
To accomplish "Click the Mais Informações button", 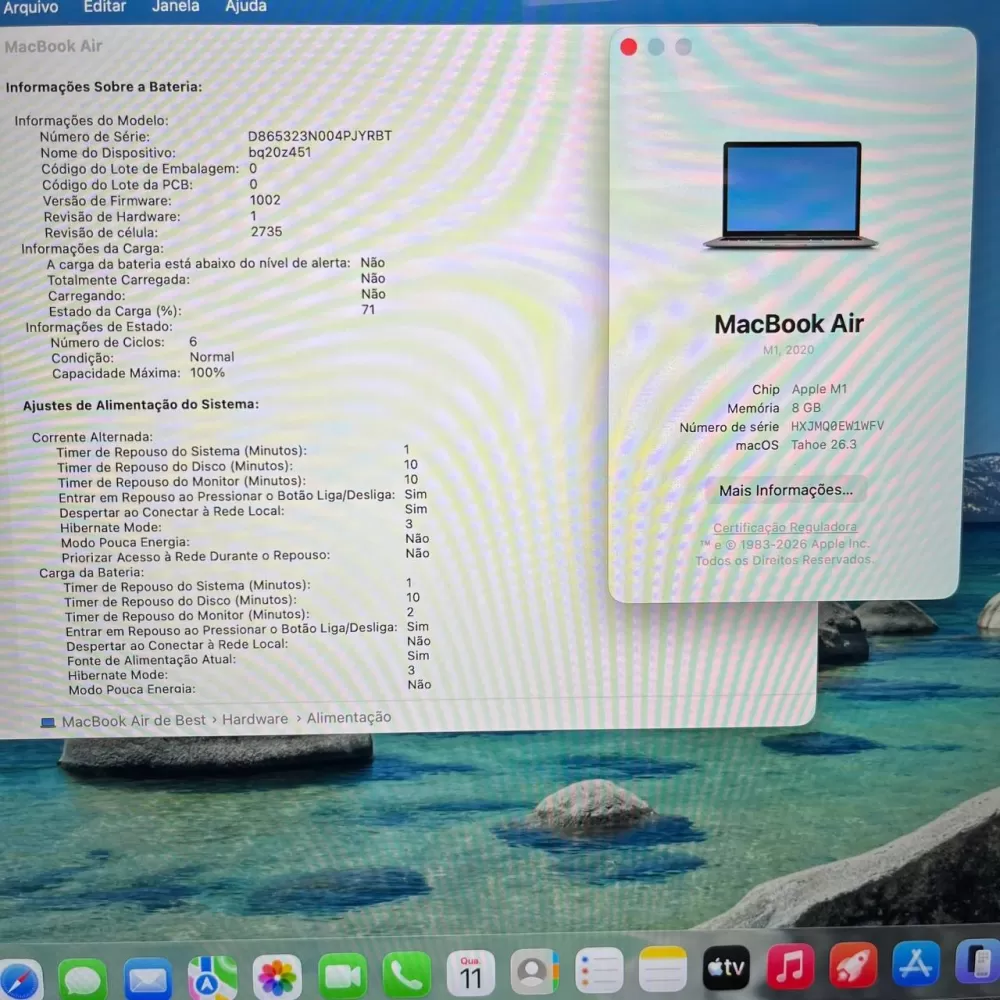I will [x=786, y=490].
